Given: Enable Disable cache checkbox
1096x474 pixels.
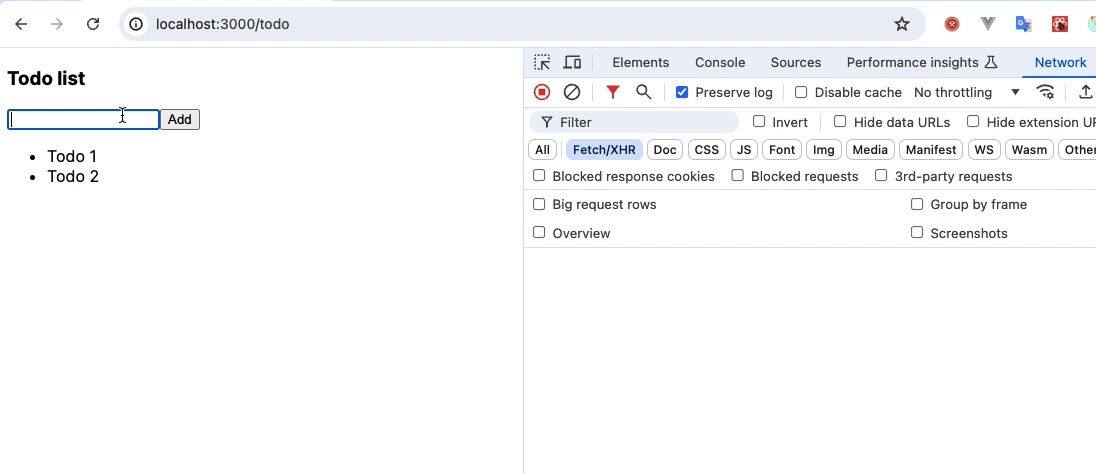Looking at the screenshot, I should [801, 92].
